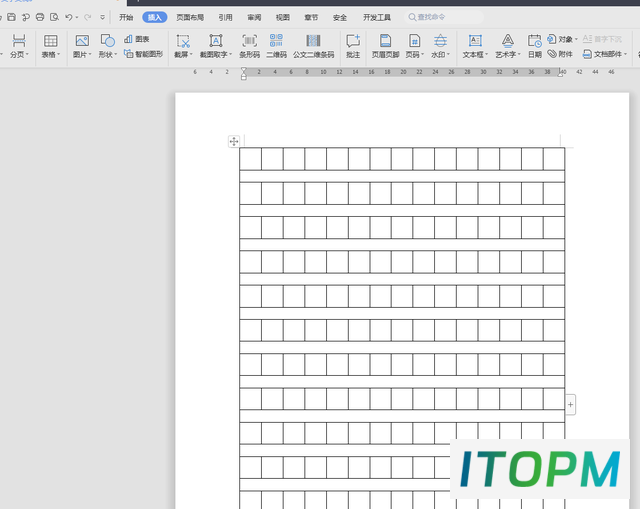Click the 截图取字 screenshot OCR icon
This screenshot has height=509, width=640.
[216, 41]
